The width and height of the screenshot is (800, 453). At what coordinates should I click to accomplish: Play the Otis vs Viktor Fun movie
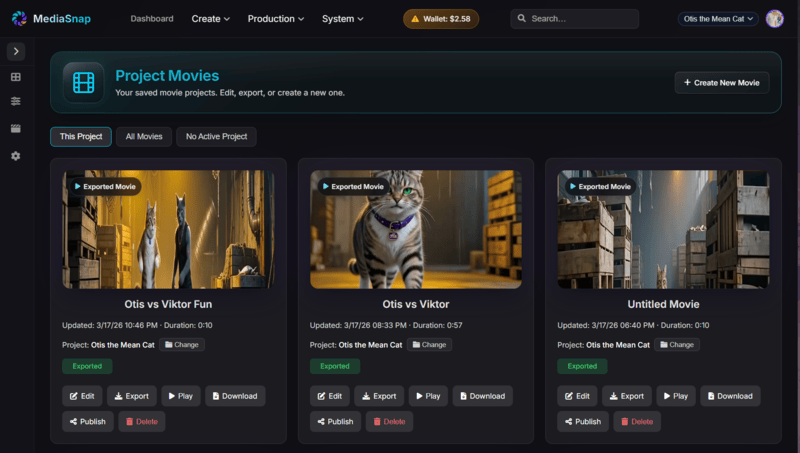point(179,396)
